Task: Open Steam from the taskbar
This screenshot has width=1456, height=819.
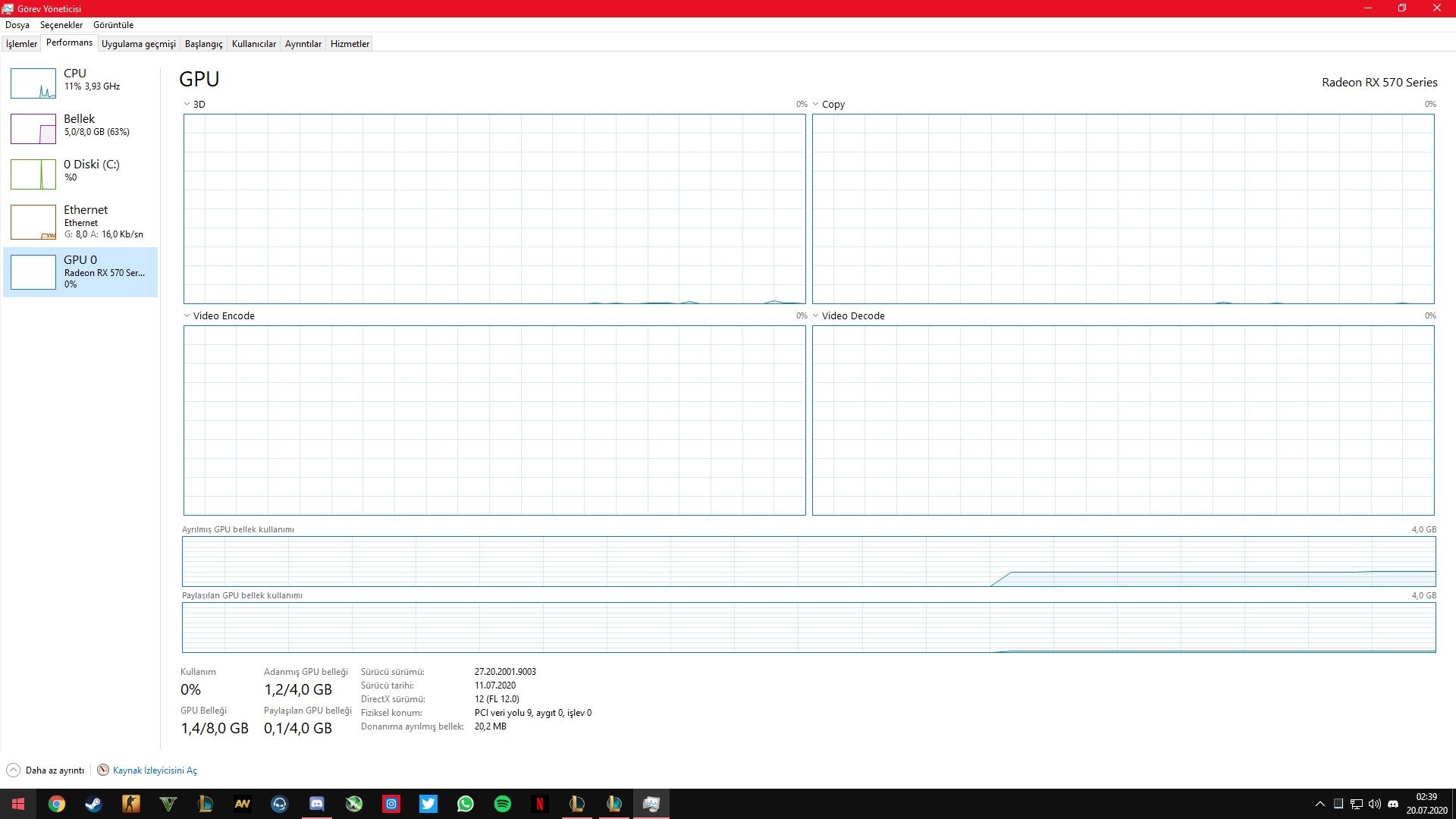Action: (x=94, y=804)
